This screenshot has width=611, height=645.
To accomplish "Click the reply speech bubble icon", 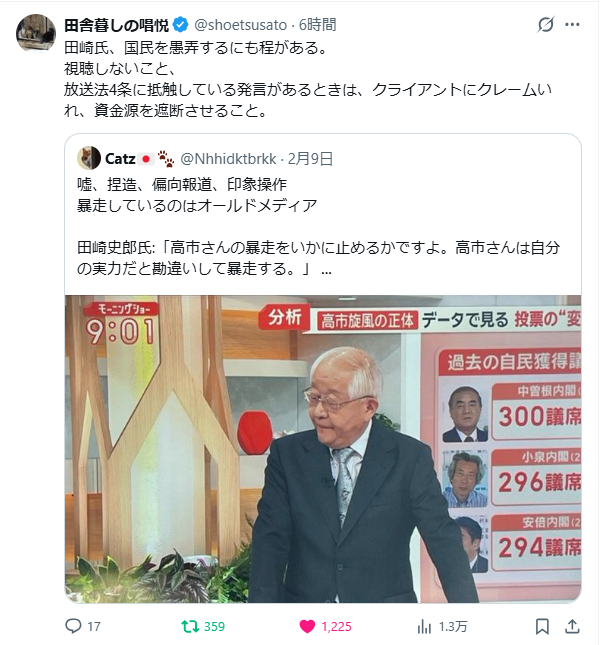I will pos(73,626).
